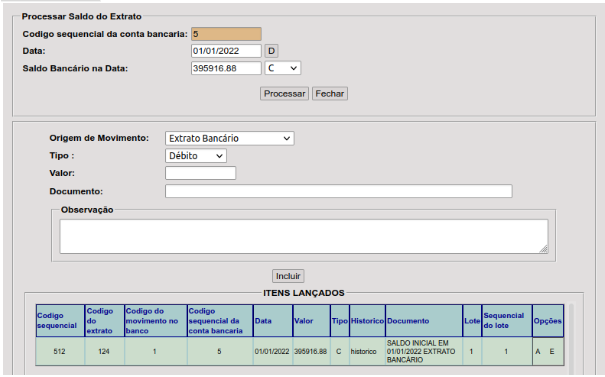
Task: Click the Valor column header
Action: click(x=311, y=321)
